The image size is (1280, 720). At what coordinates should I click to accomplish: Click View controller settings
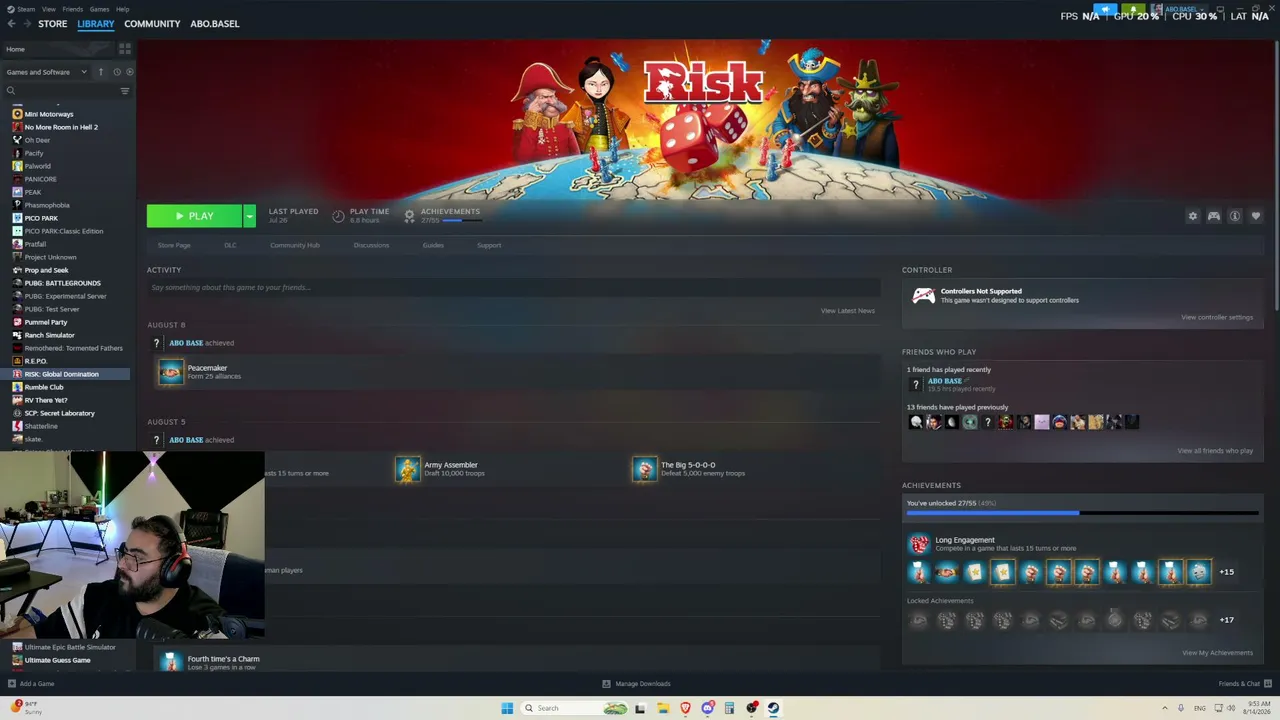pyautogui.click(x=1217, y=317)
